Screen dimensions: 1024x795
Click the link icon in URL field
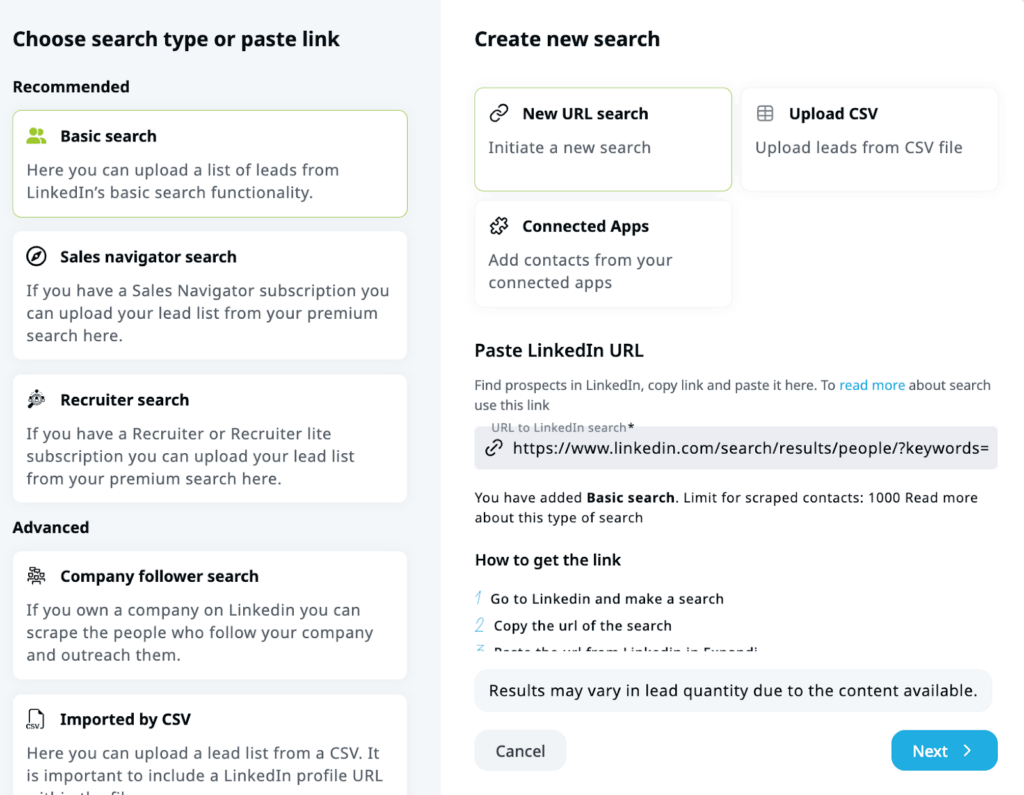coord(493,448)
